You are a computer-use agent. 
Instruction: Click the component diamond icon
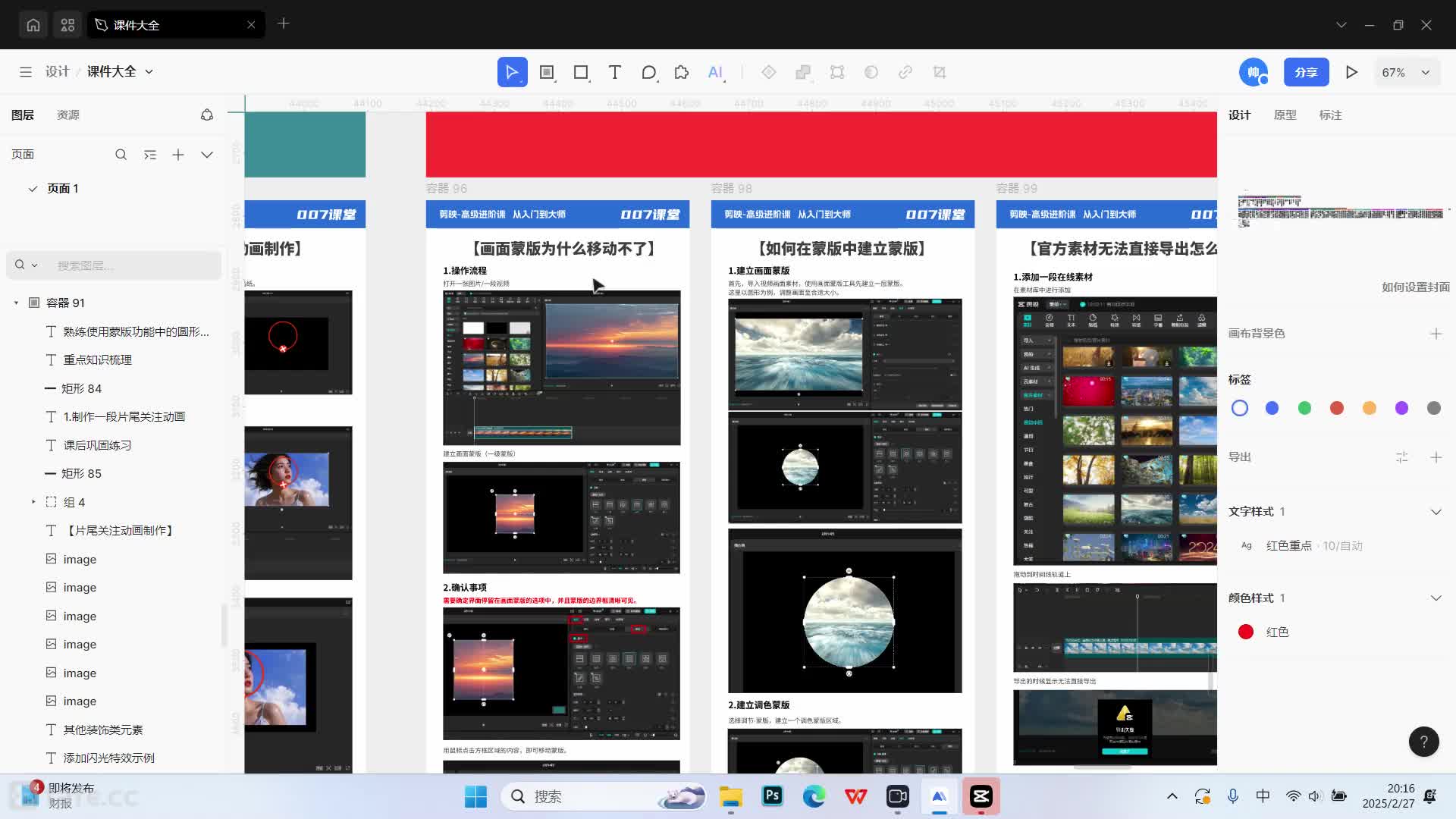pos(769,72)
